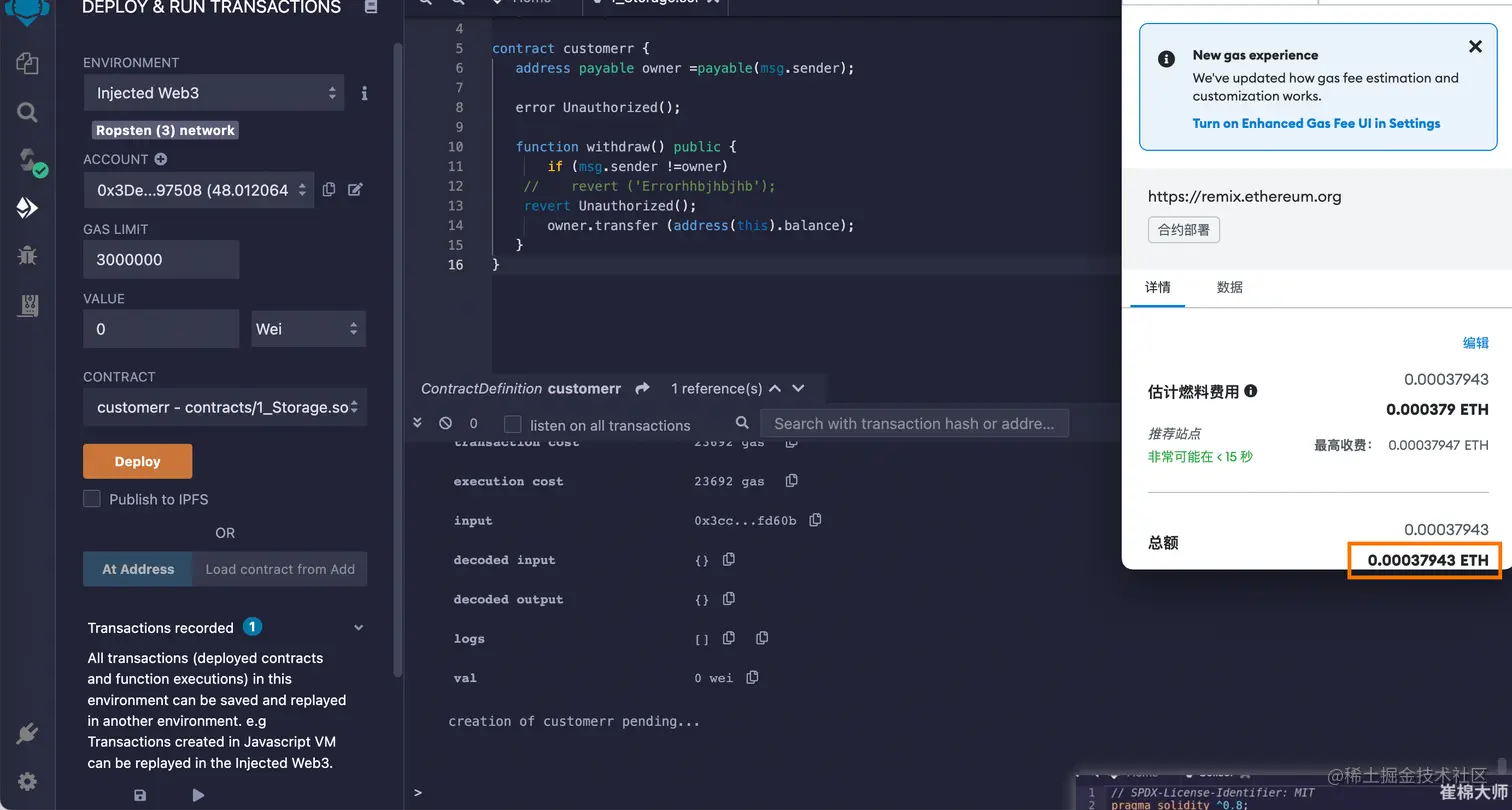Click the At Address button
The image size is (1512, 810).
138,569
